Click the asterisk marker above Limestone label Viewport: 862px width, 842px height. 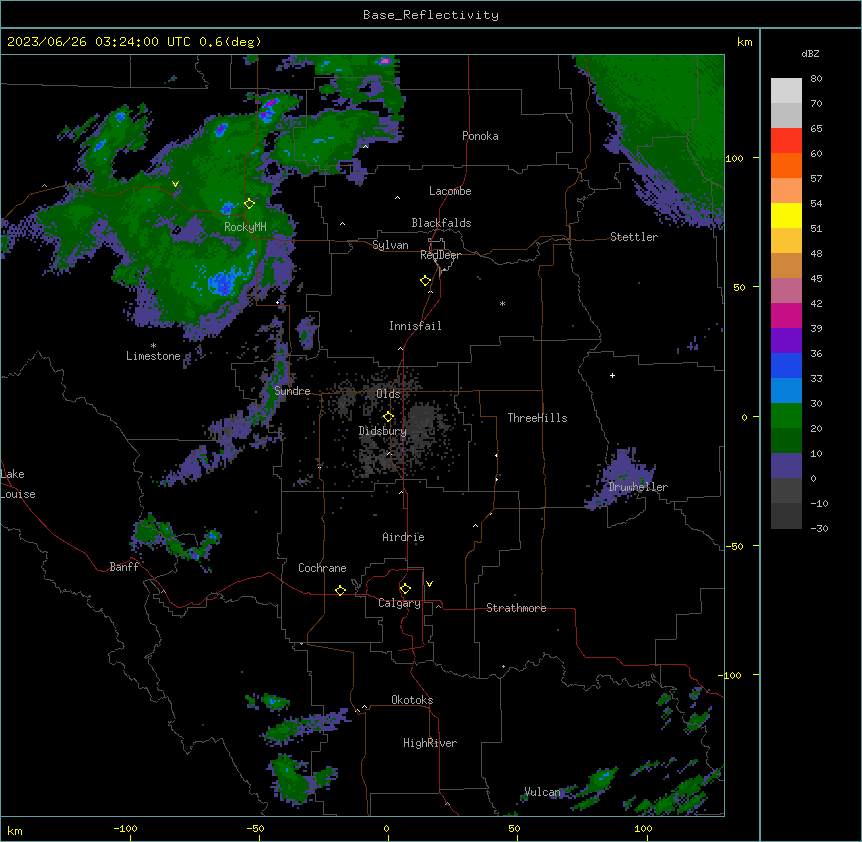(x=153, y=346)
